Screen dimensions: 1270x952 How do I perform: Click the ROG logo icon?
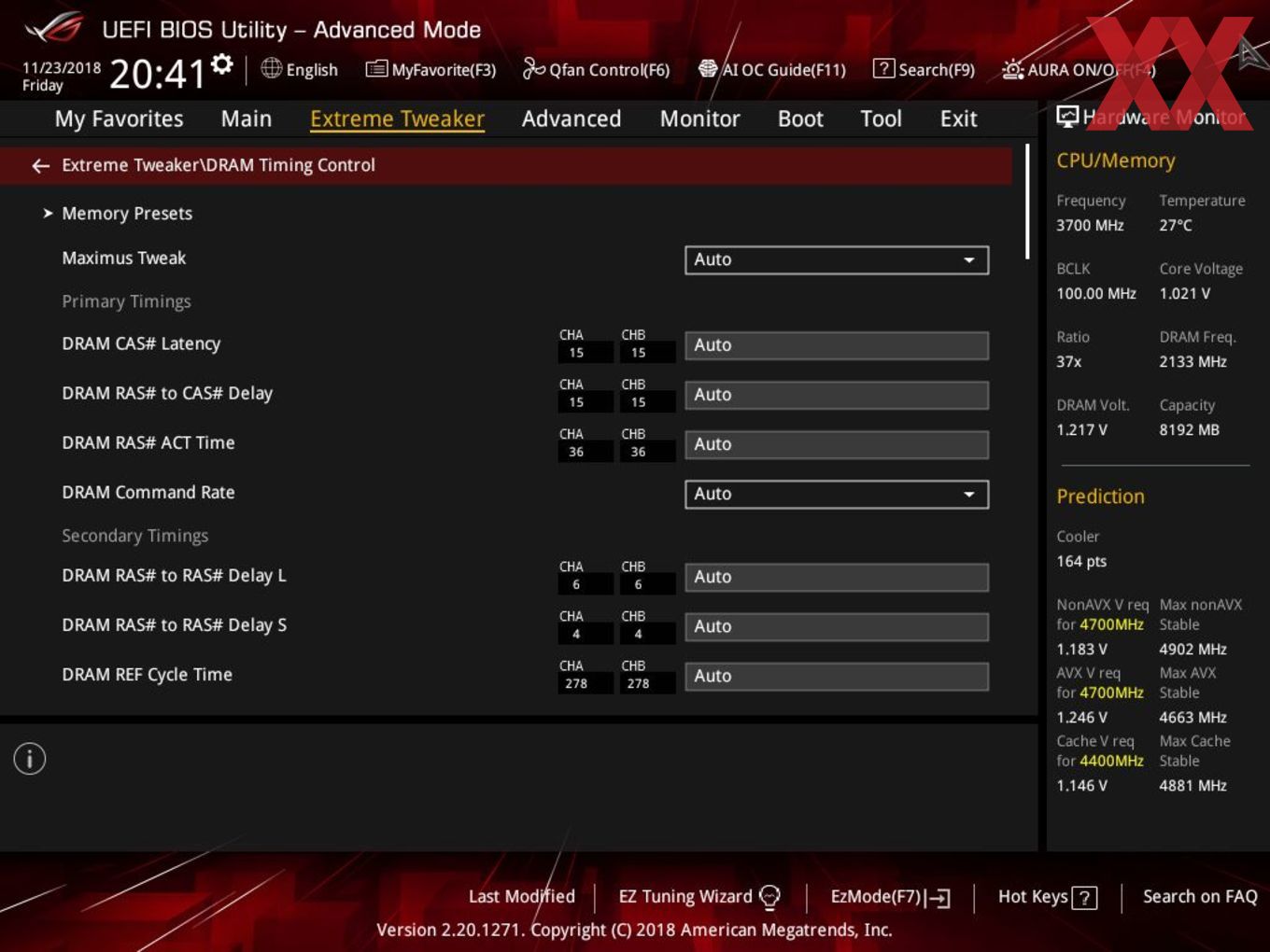(x=54, y=28)
